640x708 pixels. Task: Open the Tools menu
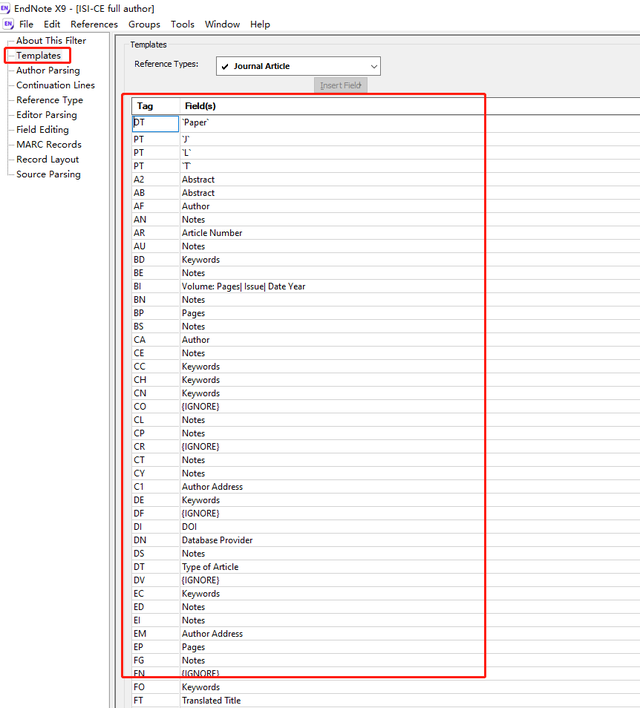coord(182,24)
